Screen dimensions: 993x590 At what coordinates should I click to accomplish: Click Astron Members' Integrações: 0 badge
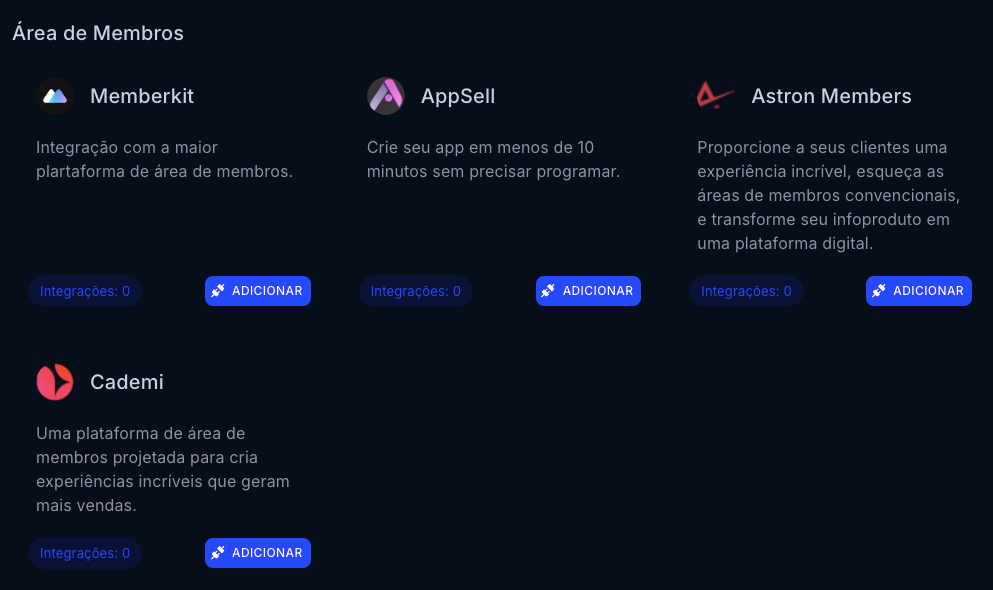[x=746, y=292]
